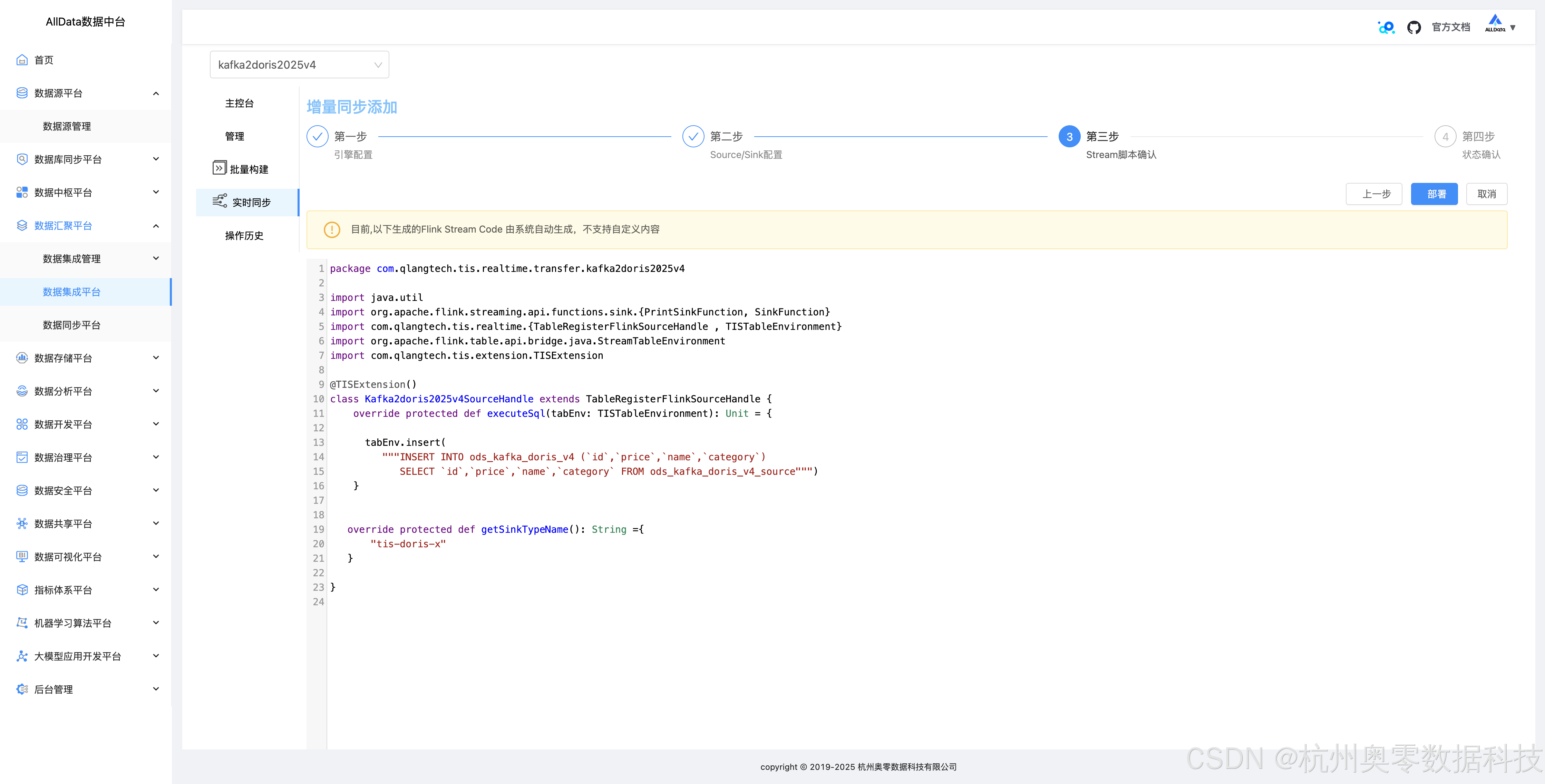
Task: Click code line 14 INSERT INTO statement
Action: coord(574,457)
